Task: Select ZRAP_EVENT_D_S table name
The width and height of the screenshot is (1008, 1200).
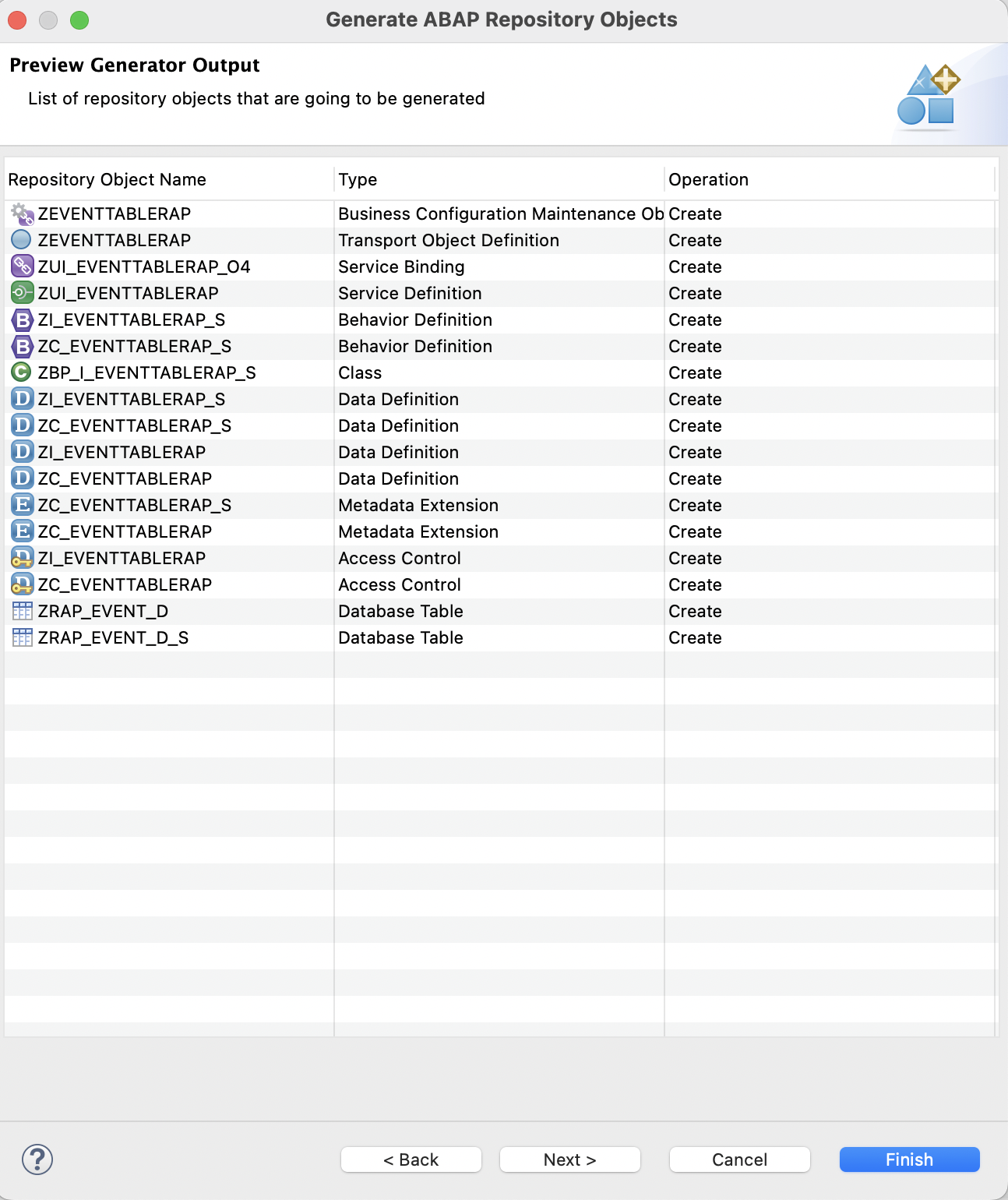Action: point(113,637)
